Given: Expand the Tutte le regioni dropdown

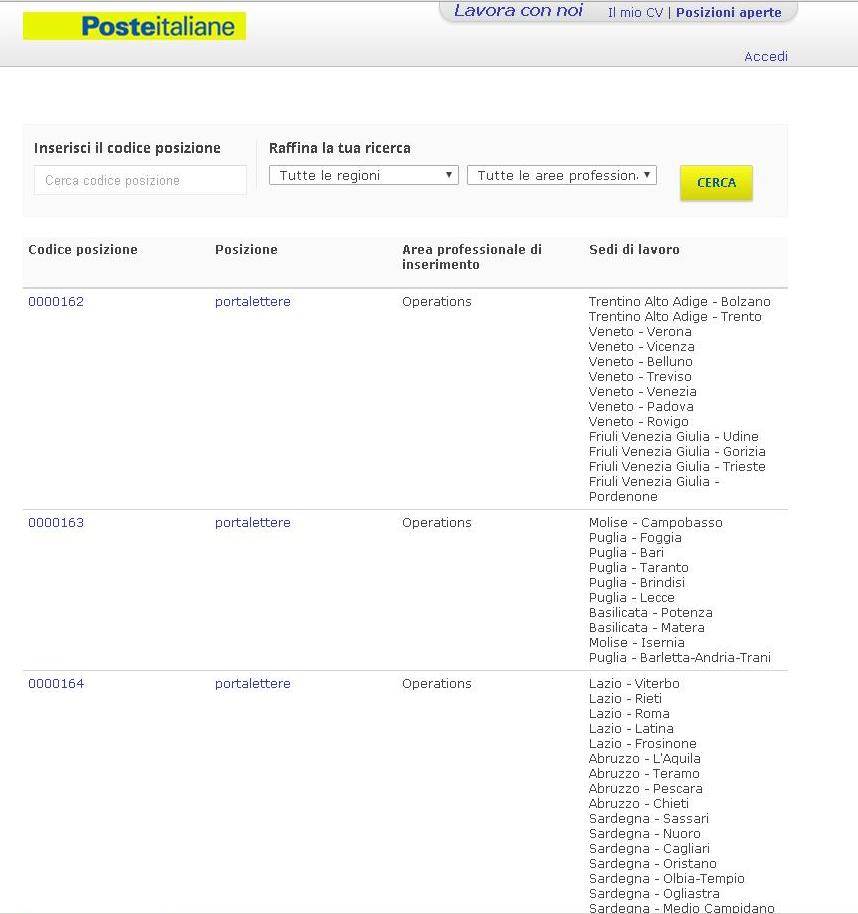Looking at the screenshot, I should (363, 175).
